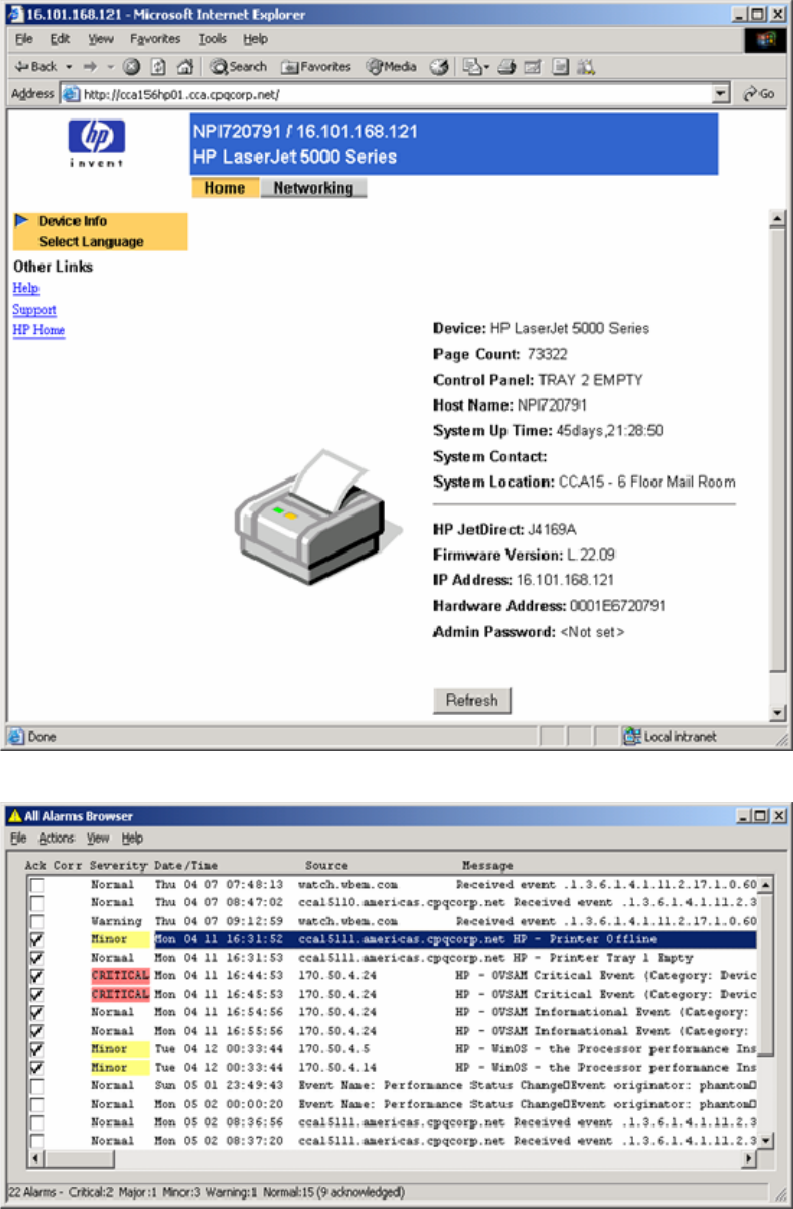
Task: Click the Edit page toolbar icon
Action: (534, 67)
